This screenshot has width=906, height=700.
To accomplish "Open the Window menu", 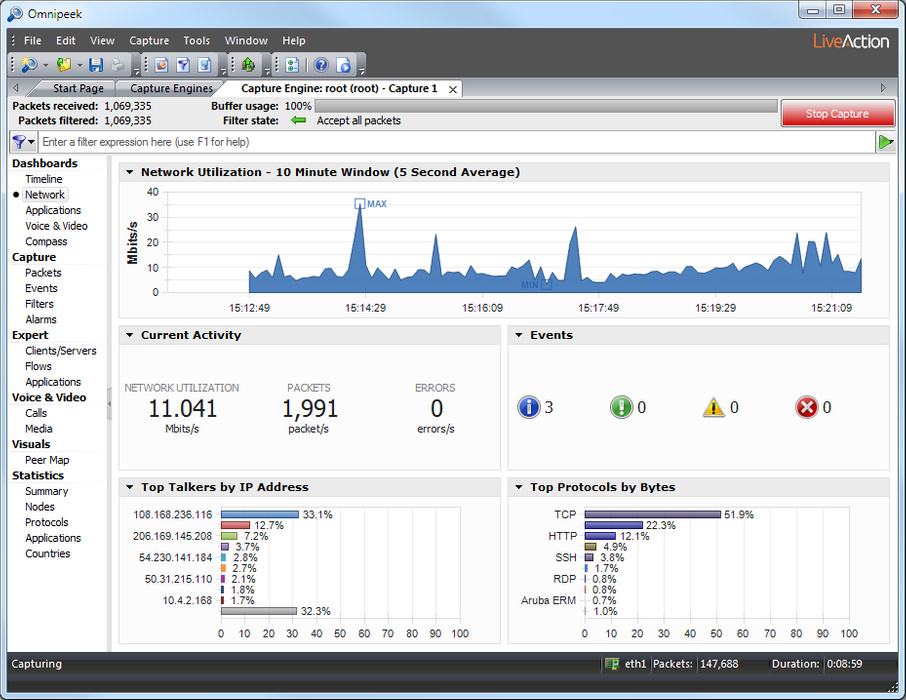I will point(246,40).
